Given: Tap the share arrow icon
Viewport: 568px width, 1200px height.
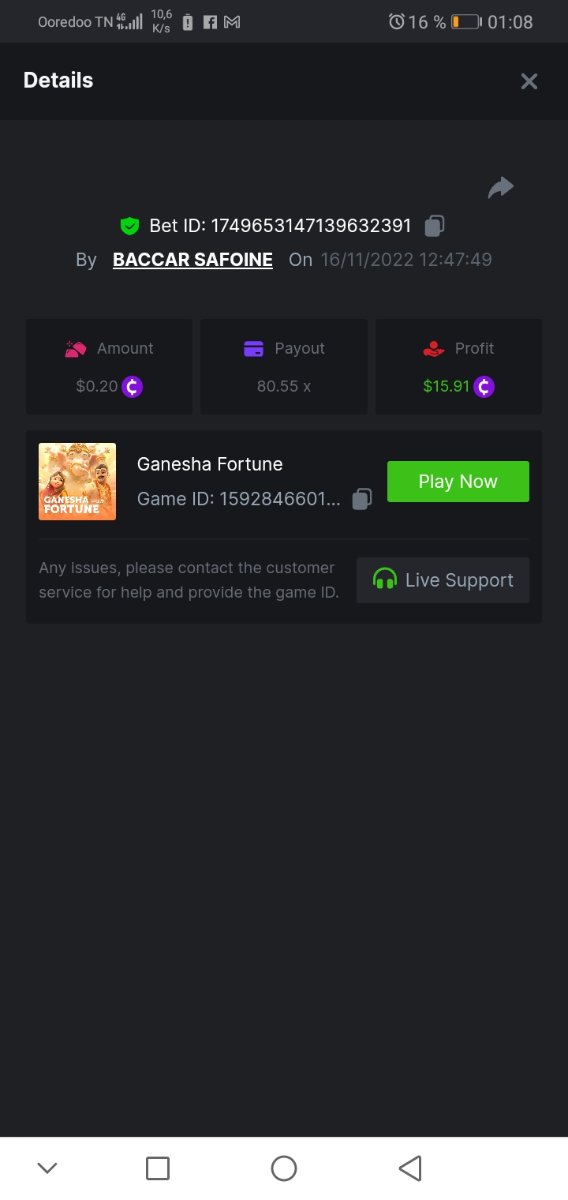Looking at the screenshot, I should click(x=501, y=187).
